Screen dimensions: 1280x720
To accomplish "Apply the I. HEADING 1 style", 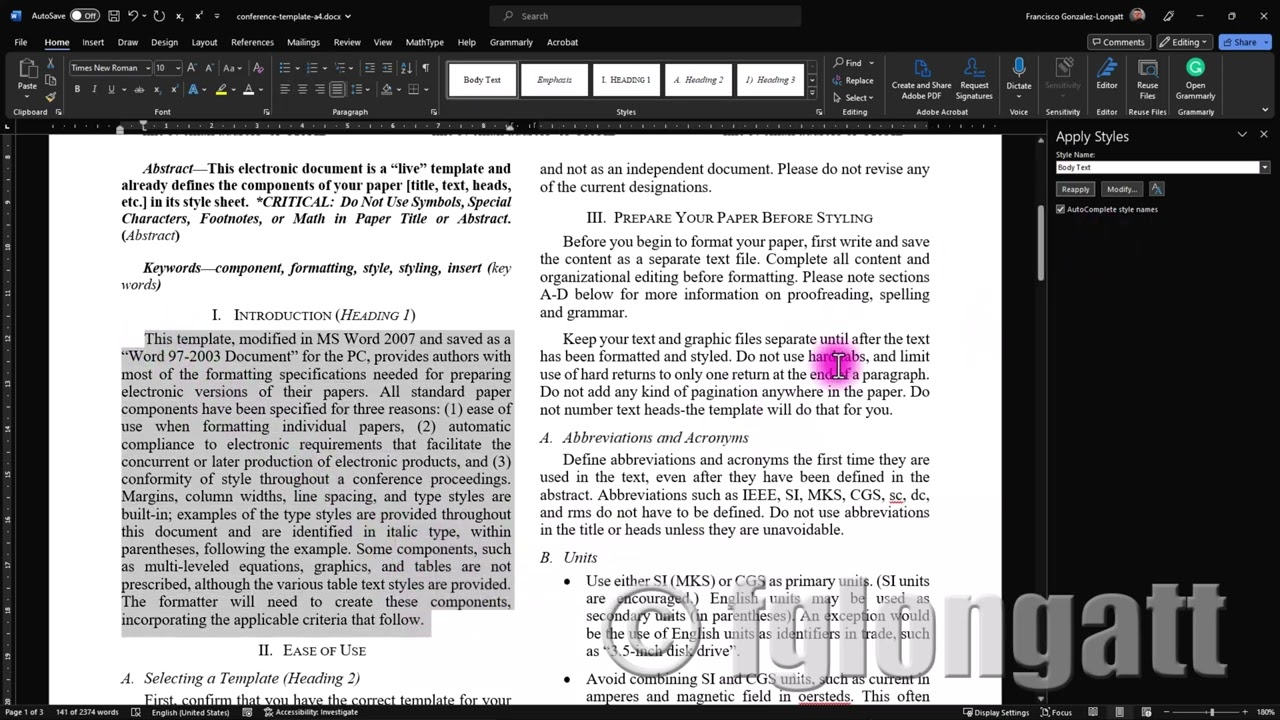I will tap(626, 80).
